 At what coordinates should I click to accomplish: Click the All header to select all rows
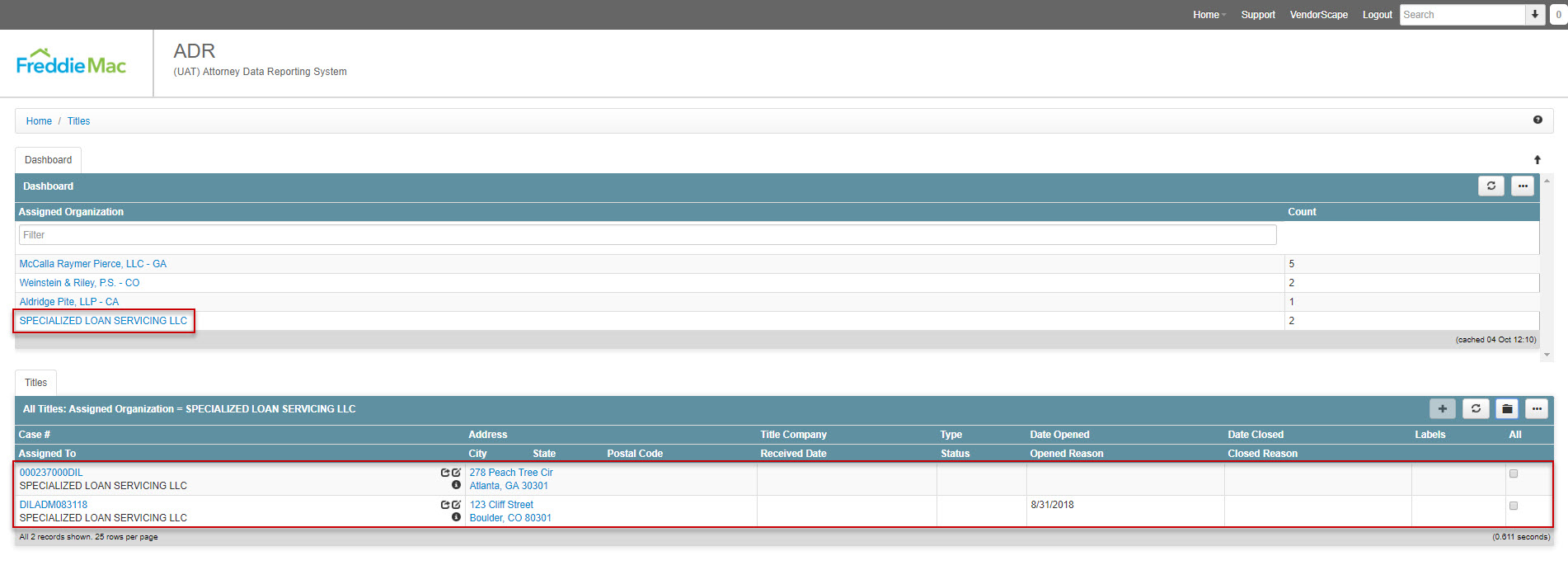1515,435
